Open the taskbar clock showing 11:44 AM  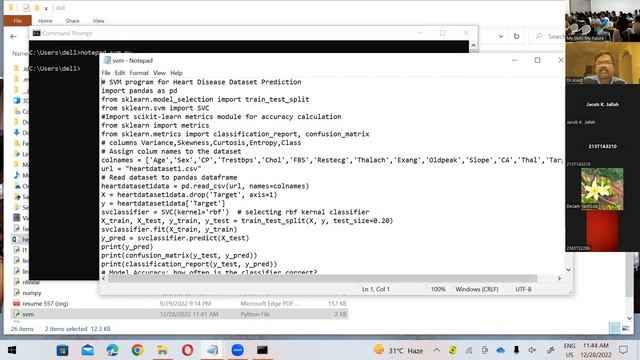tap(596, 350)
